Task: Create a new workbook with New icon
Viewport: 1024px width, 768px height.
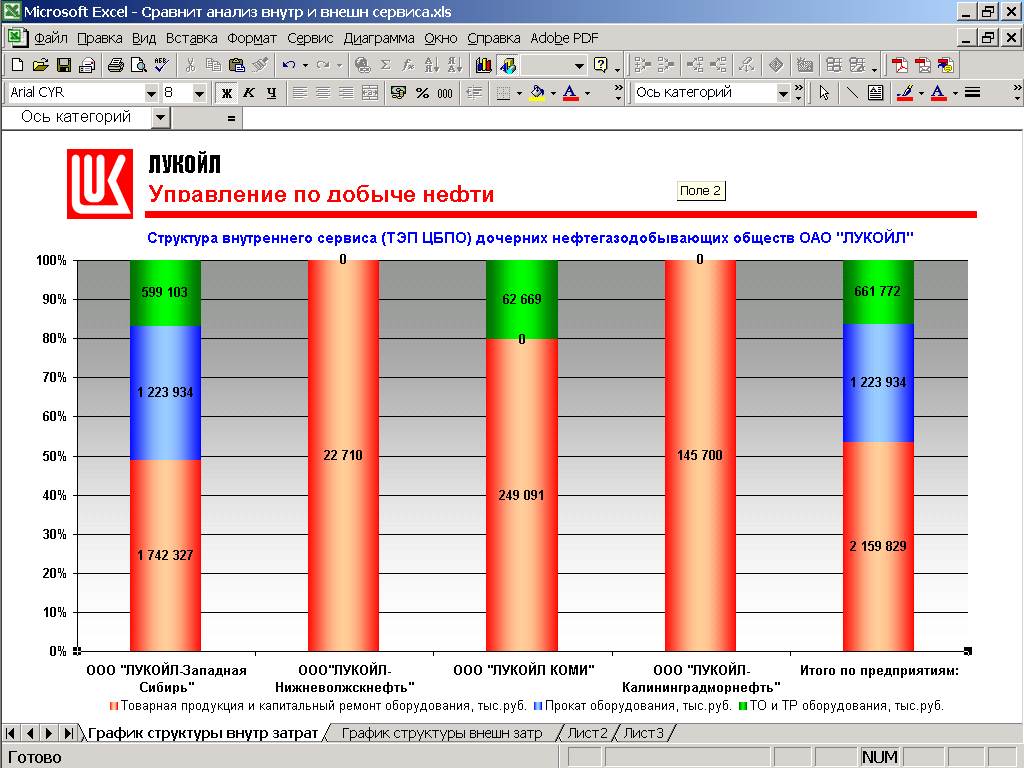Action: point(18,65)
